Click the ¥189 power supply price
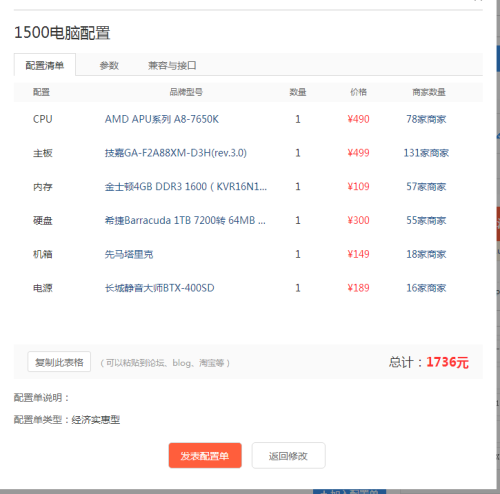The width and height of the screenshot is (500, 494). 358,288
